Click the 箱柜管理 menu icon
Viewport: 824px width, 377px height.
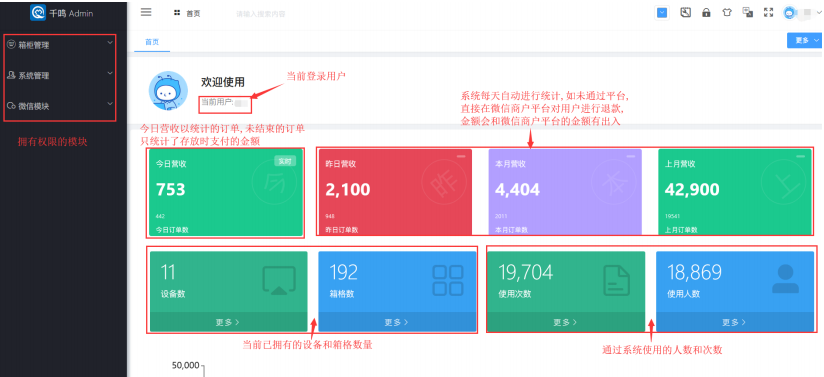point(11,45)
